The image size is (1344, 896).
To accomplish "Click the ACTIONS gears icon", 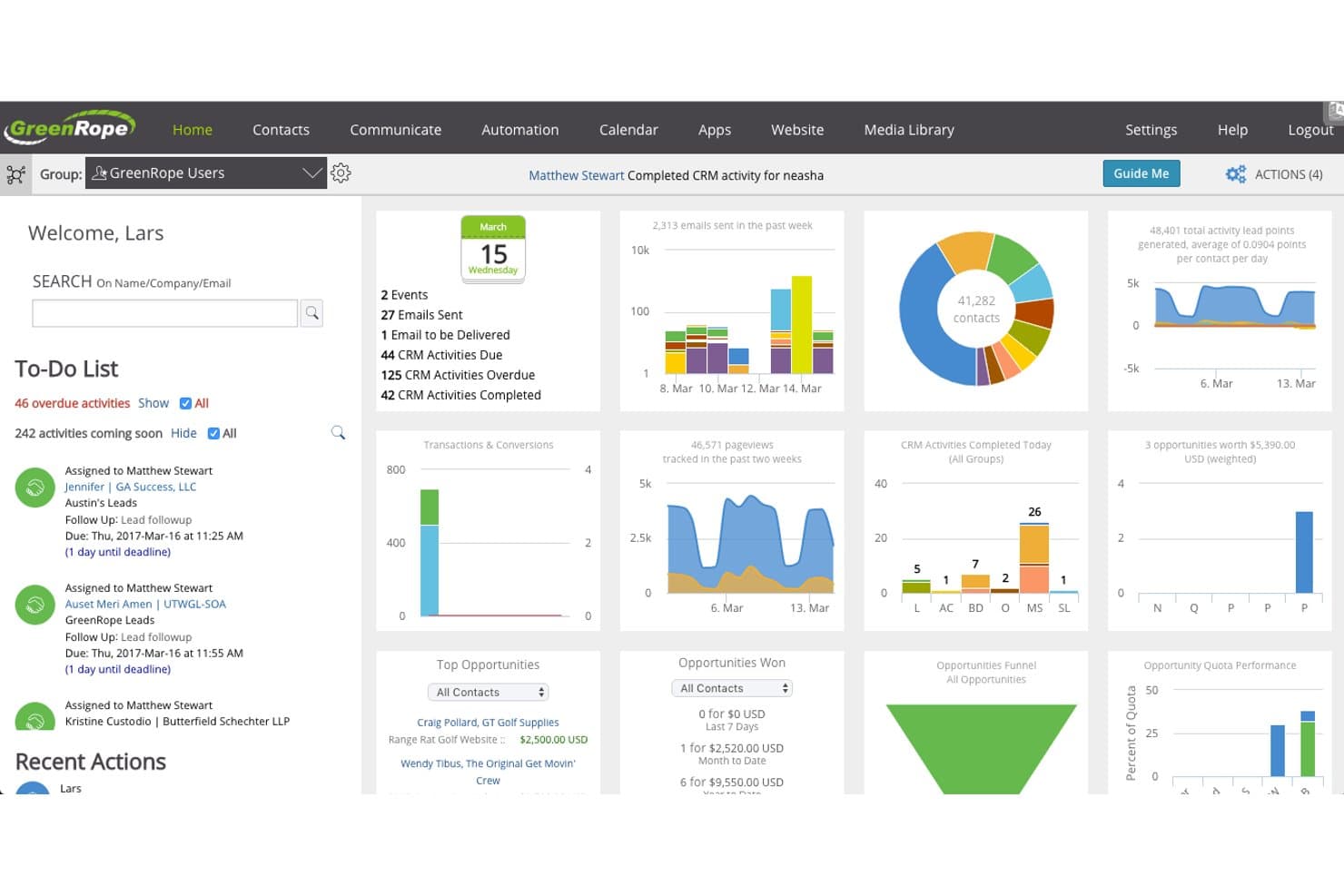I will [x=1235, y=174].
